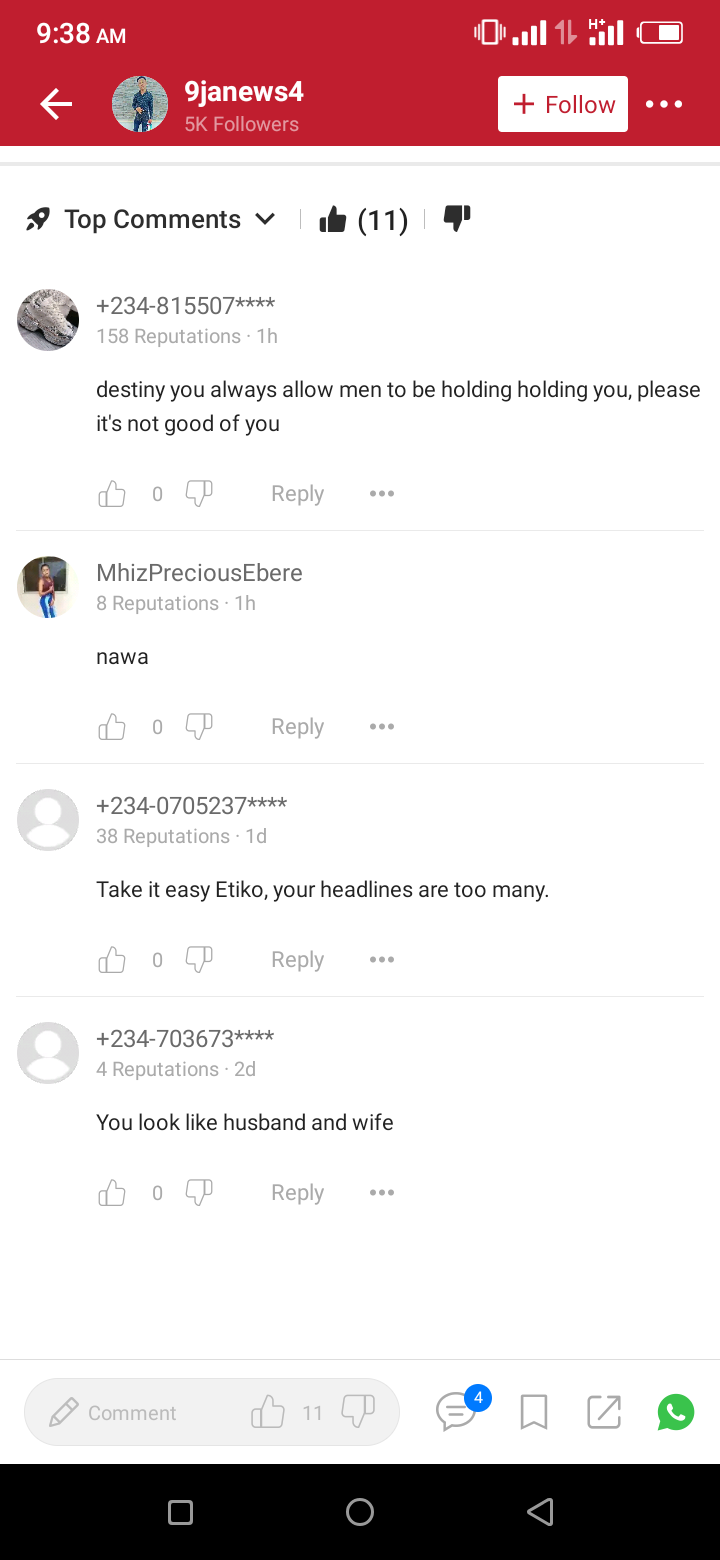Viewport: 720px width, 1560px height.
Task: Bookmark this article
Action: 534,1412
